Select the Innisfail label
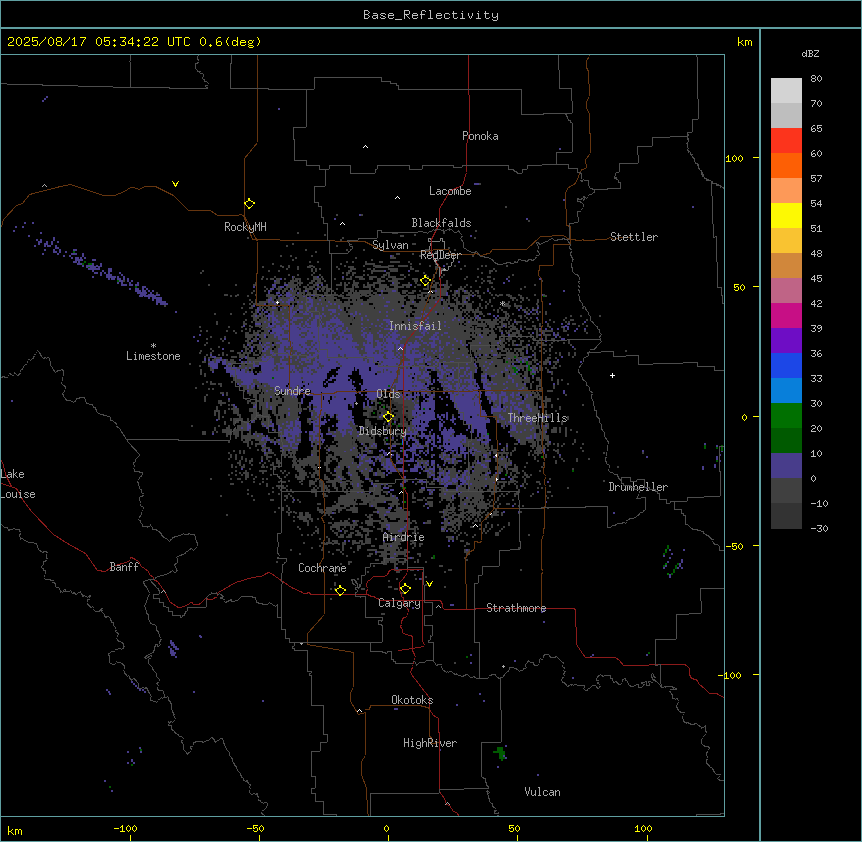The width and height of the screenshot is (862, 842). click(x=415, y=326)
